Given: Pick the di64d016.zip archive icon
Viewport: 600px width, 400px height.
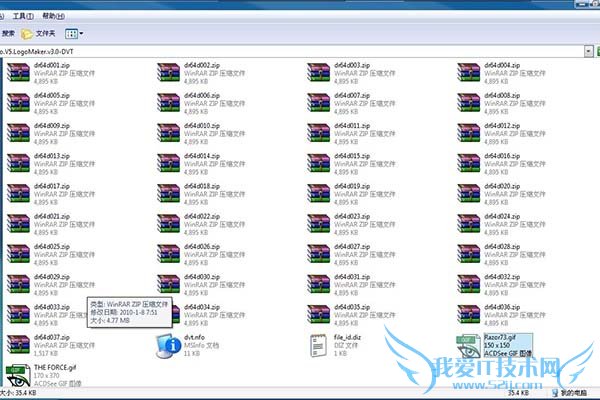Looking at the screenshot, I should tap(468, 163).
